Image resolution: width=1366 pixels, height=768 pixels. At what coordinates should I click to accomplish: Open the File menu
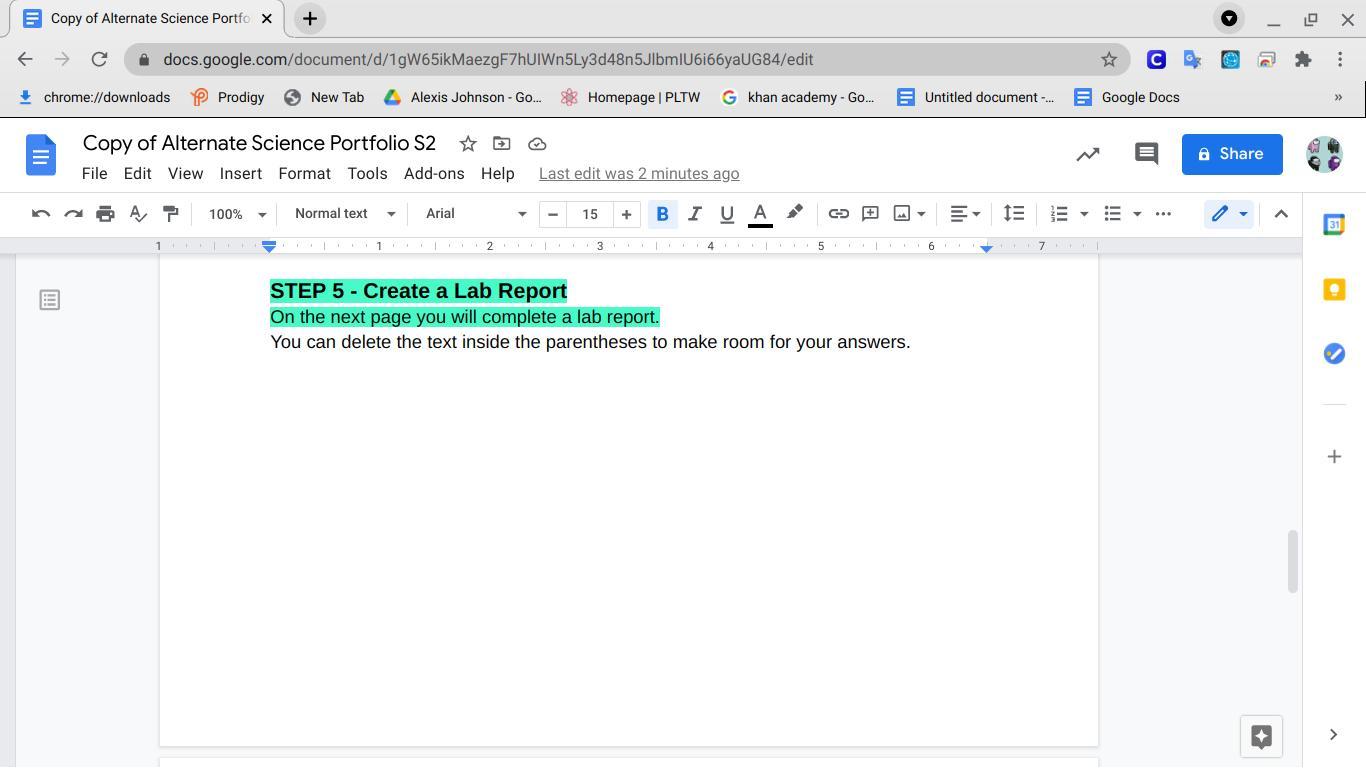[x=94, y=173]
